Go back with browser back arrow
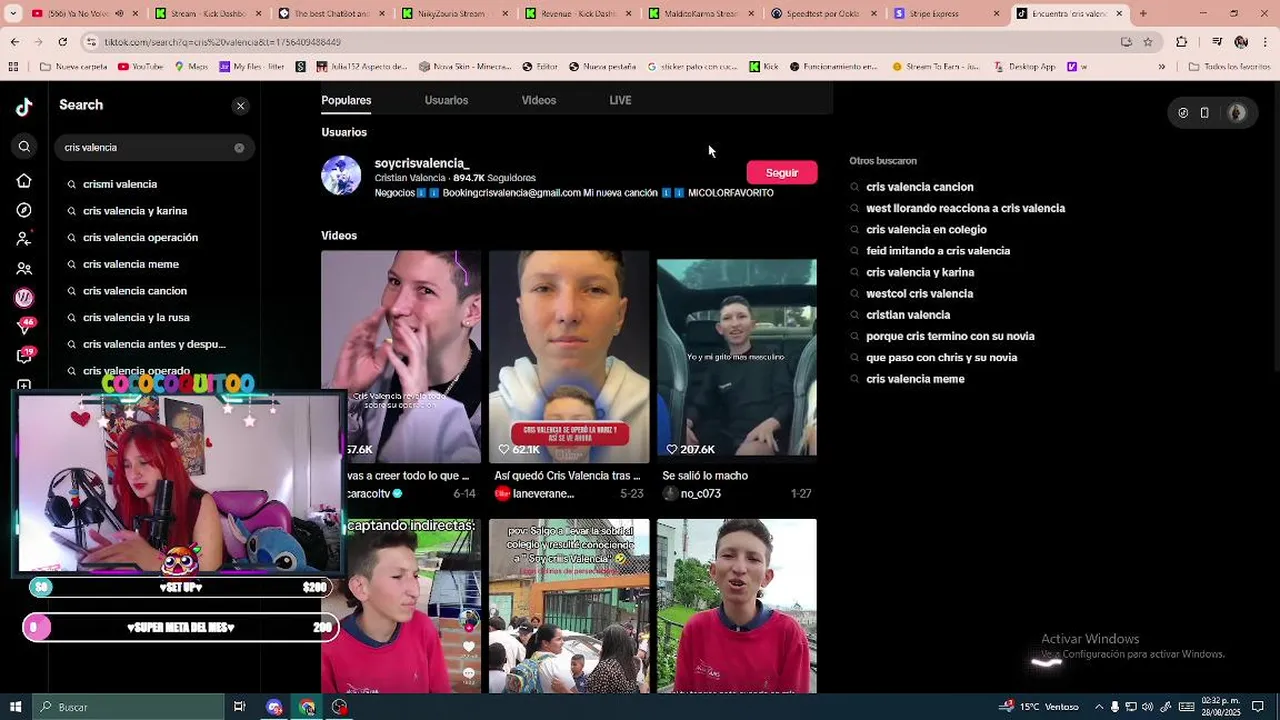This screenshot has width=1280, height=720. click(x=14, y=42)
